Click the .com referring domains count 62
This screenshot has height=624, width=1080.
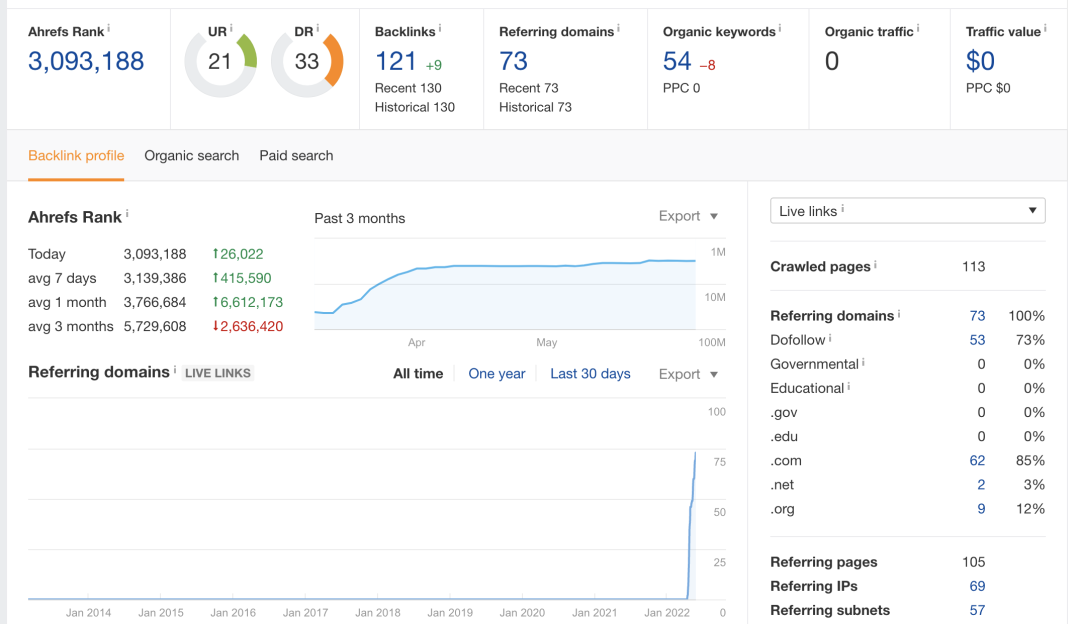click(x=977, y=461)
